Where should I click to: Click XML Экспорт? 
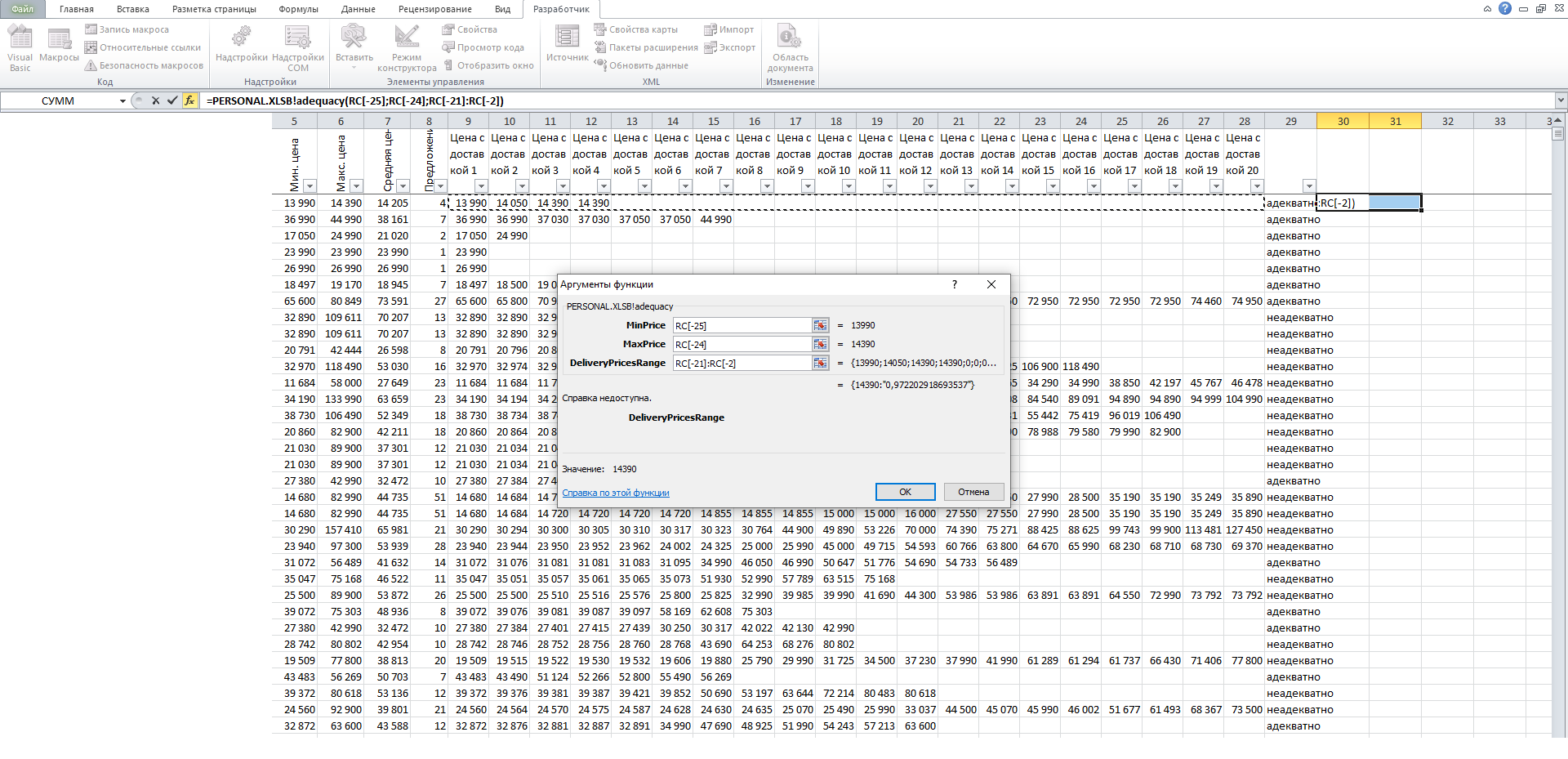[x=730, y=47]
